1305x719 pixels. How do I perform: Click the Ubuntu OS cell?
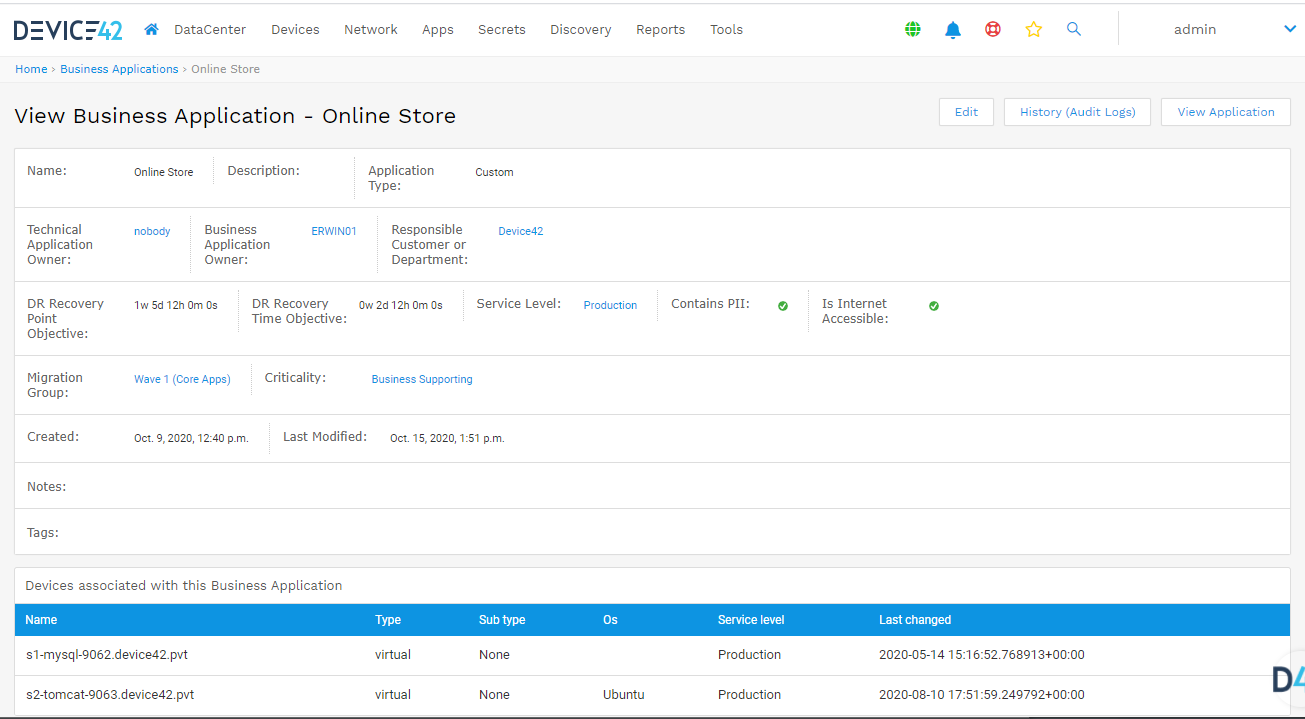pyautogui.click(x=624, y=695)
